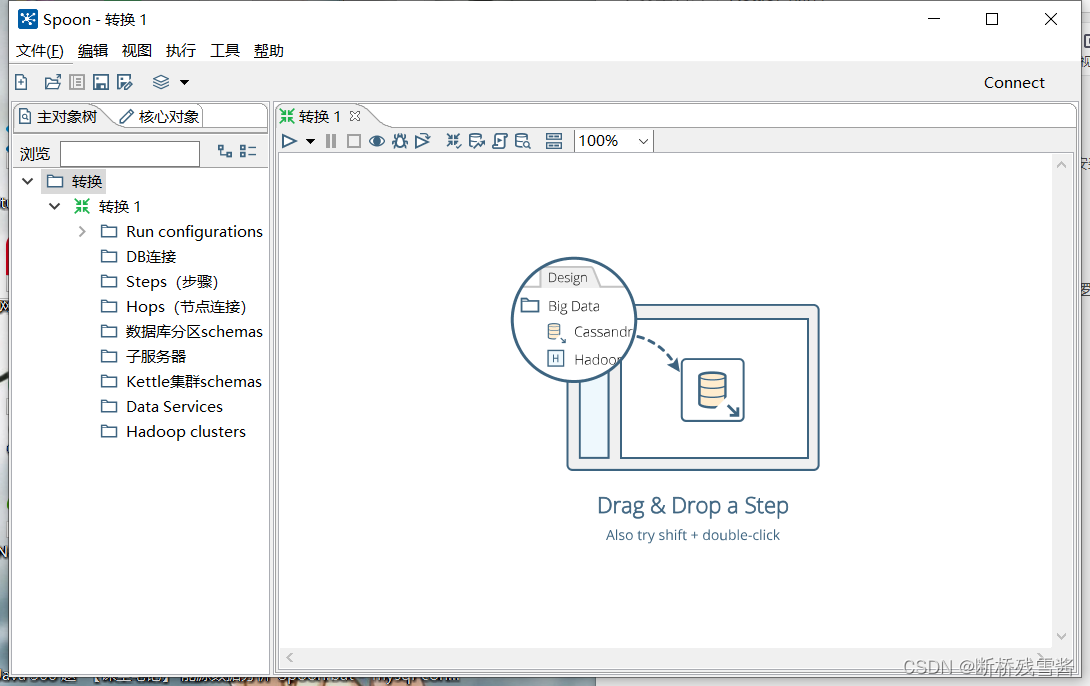Maximize the Spoon window
Screen dimensions: 1090x686
992,19
